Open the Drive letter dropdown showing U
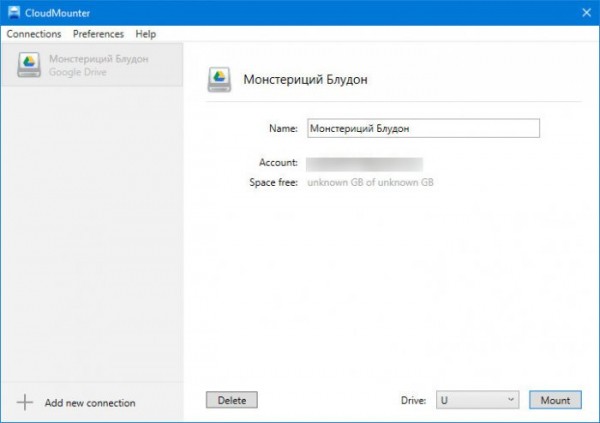This screenshot has width=600, height=423. click(x=478, y=400)
